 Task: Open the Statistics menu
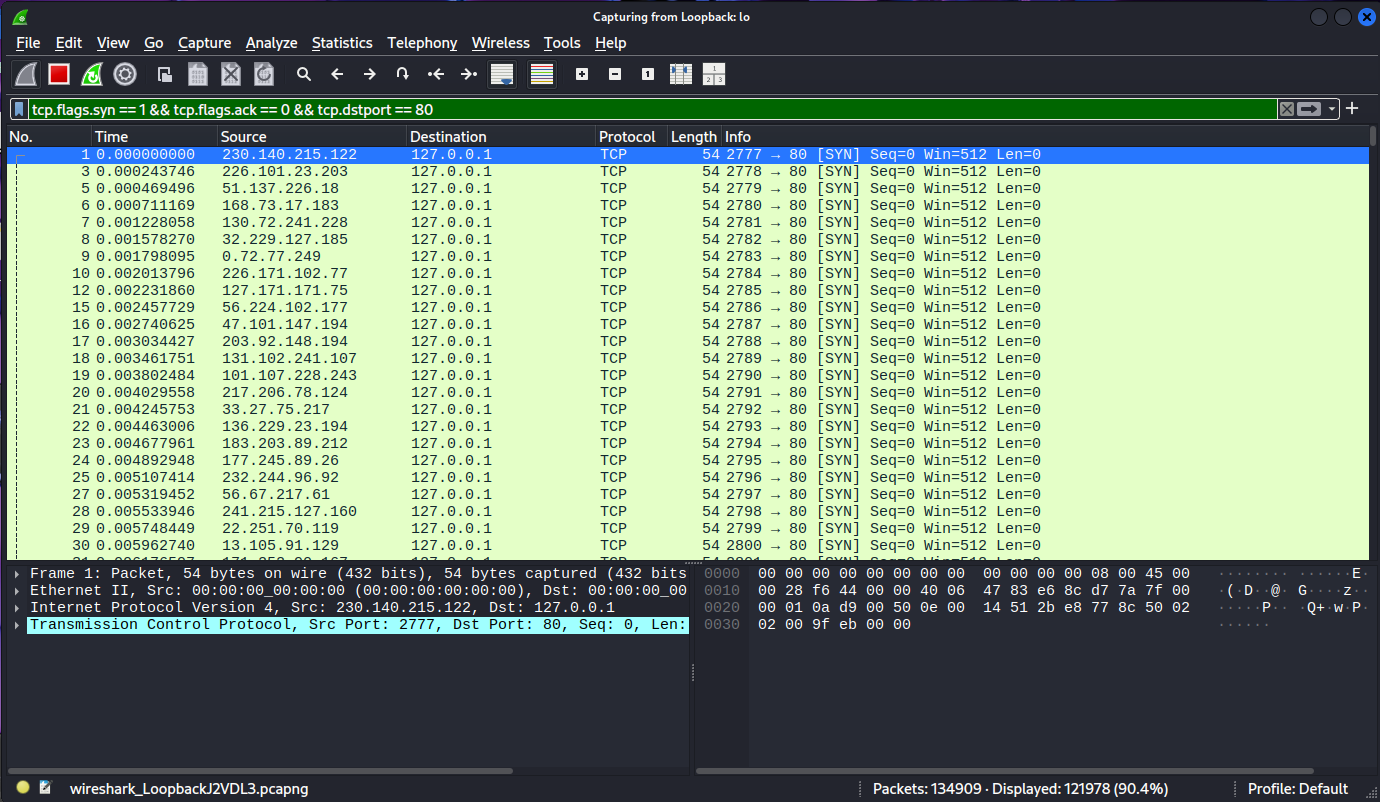pyautogui.click(x=341, y=43)
